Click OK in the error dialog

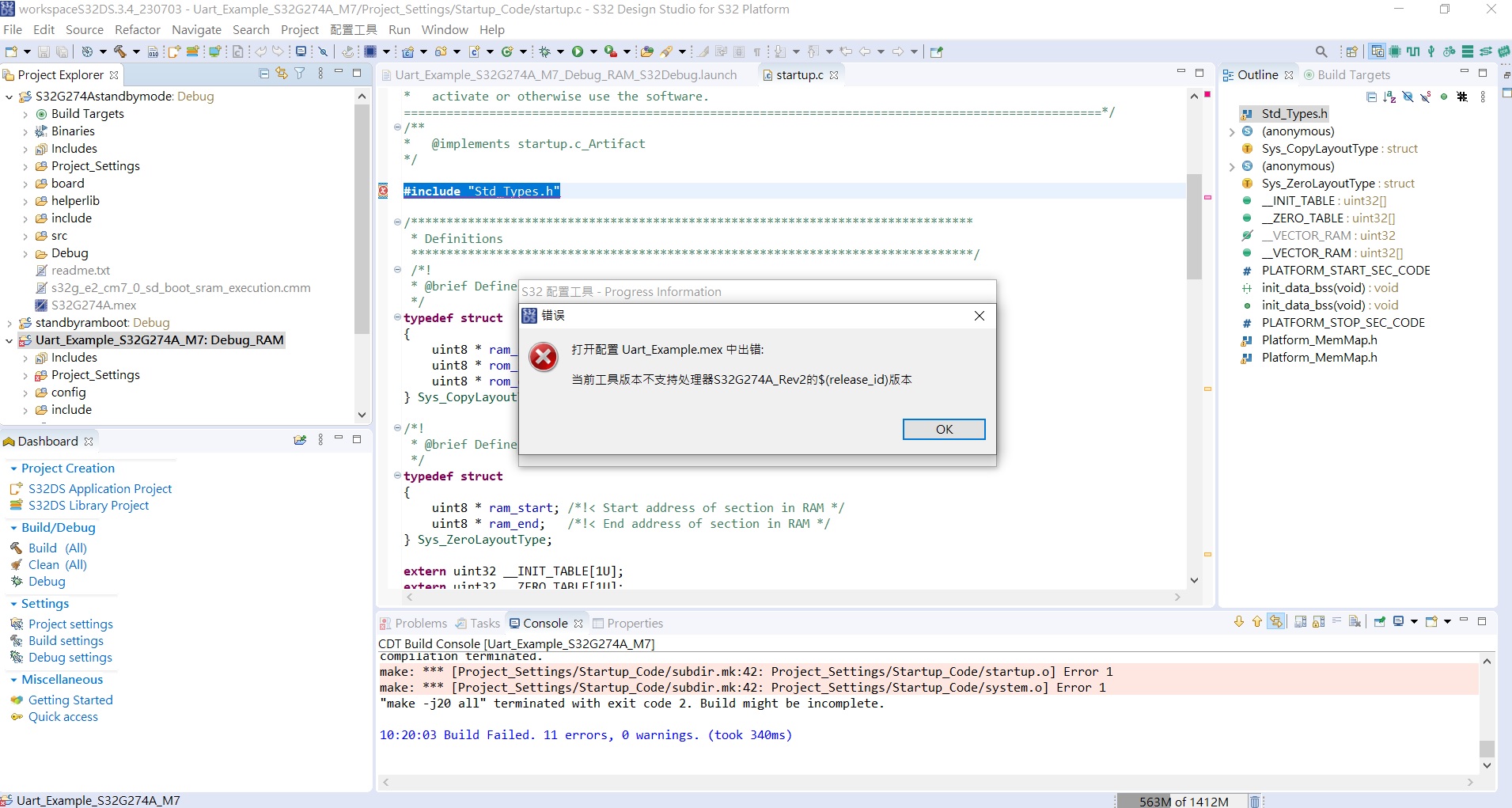(943, 429)
